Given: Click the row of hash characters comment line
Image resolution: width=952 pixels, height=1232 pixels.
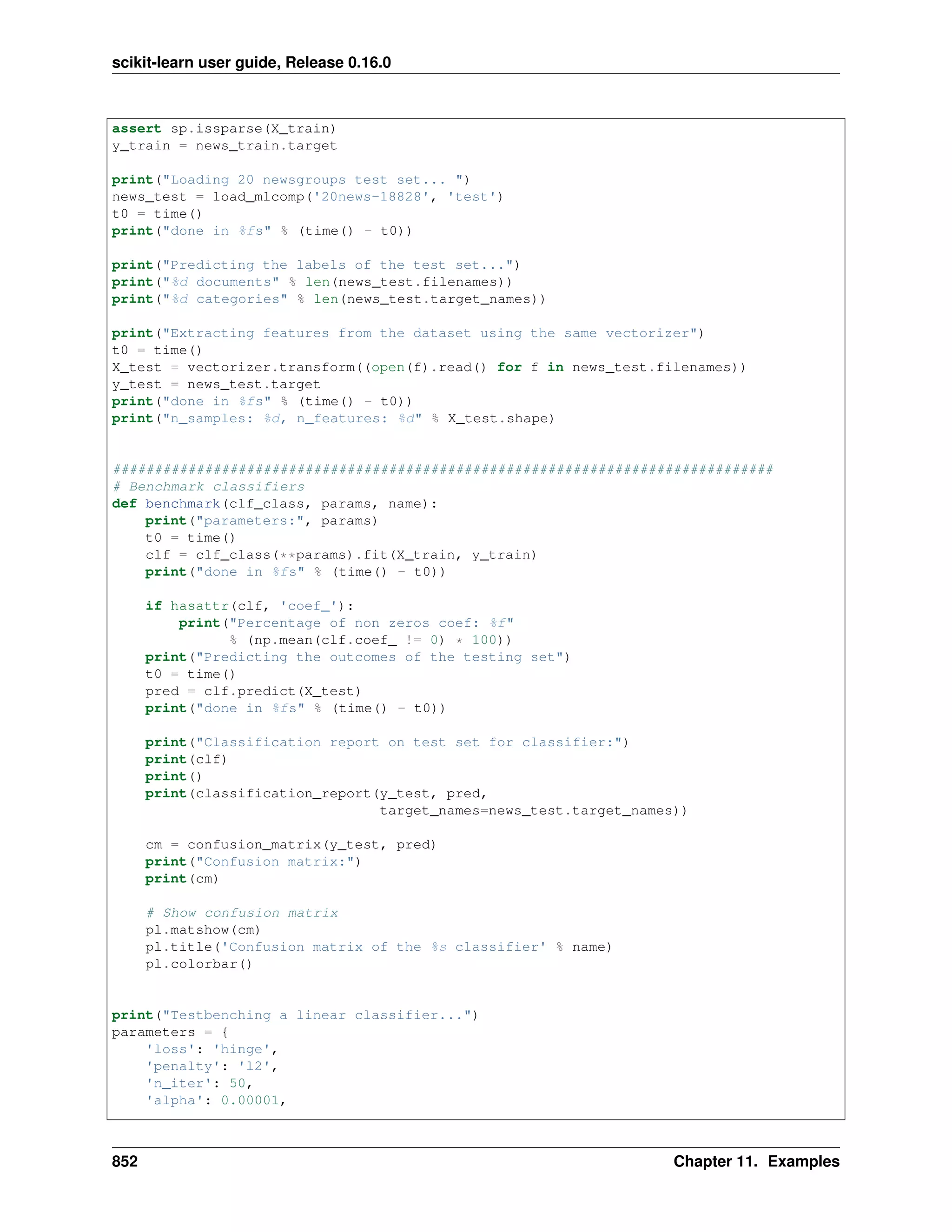Looking at the screenshot, I should click(x=443, y=470).
